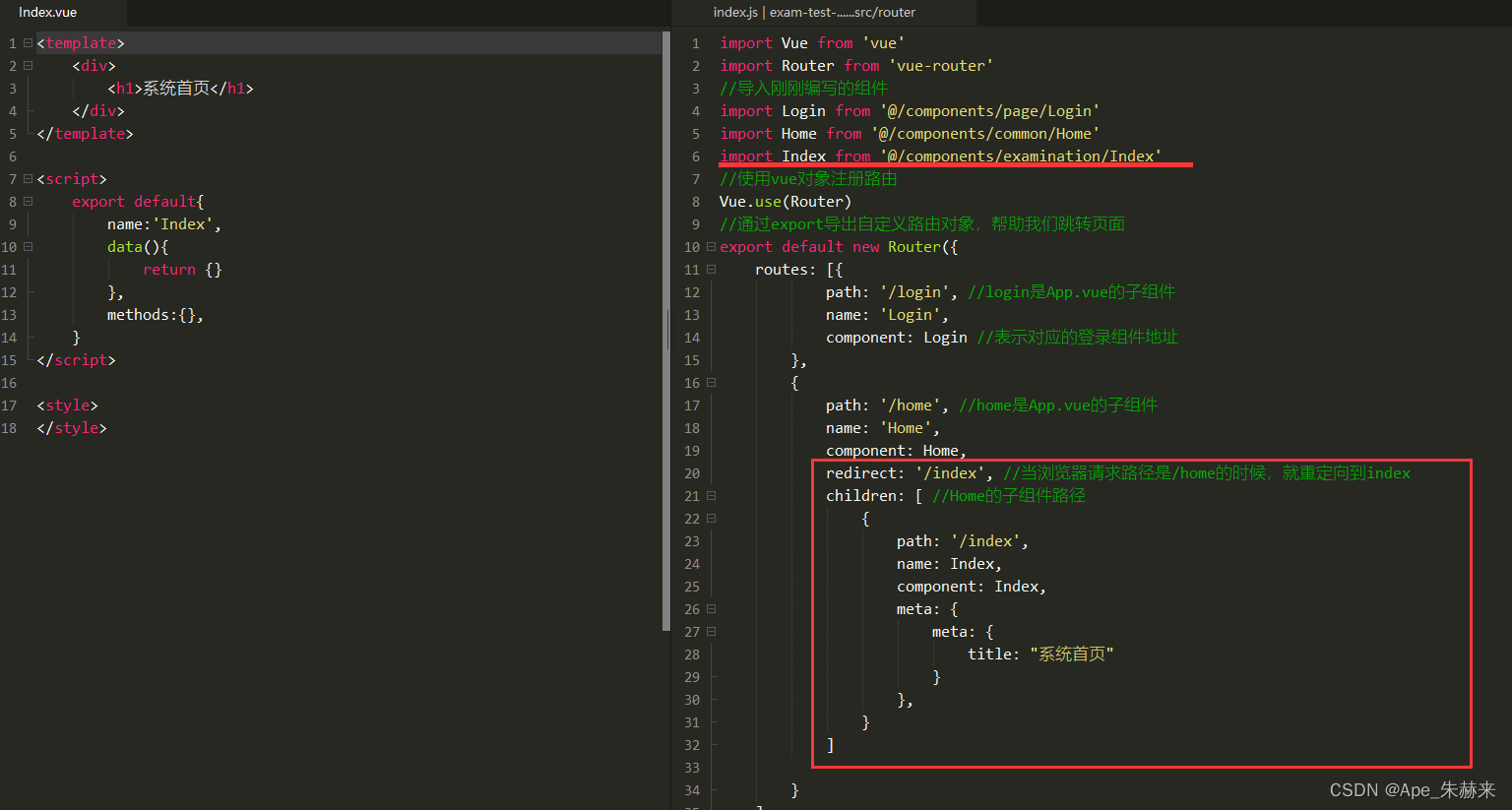1512x810 pixels.
Task: Click the closing '</template>' tag in Index.vue
Action: click(85, 134)
